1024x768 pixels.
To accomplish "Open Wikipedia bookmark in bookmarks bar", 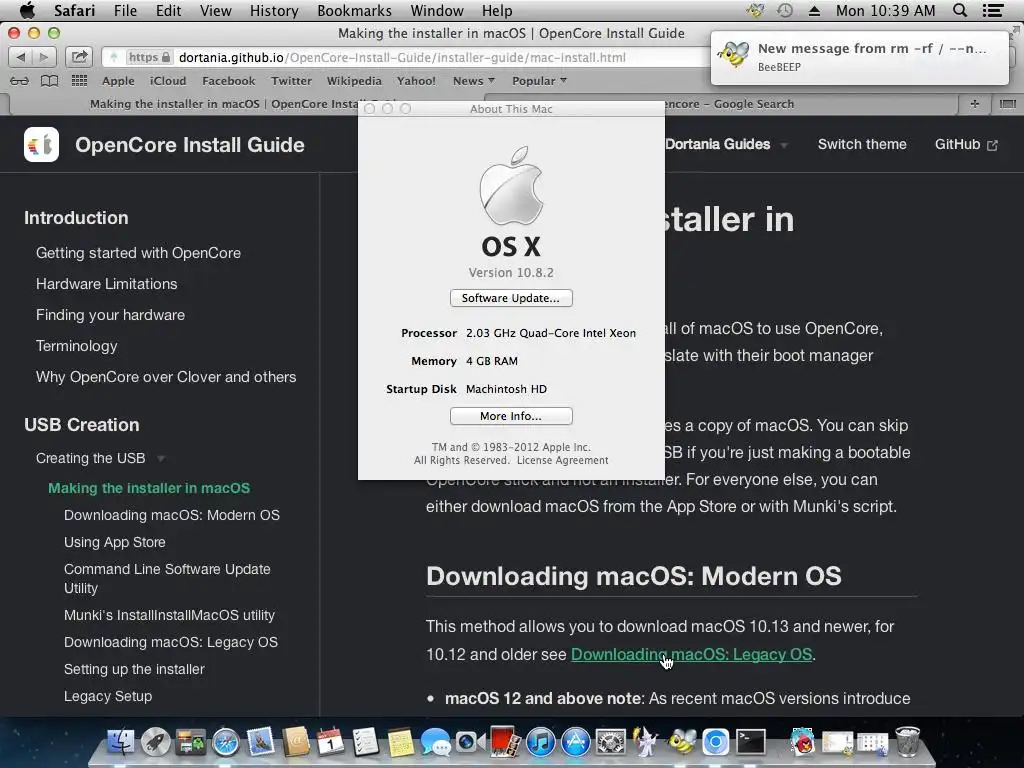I will point(354,81).
